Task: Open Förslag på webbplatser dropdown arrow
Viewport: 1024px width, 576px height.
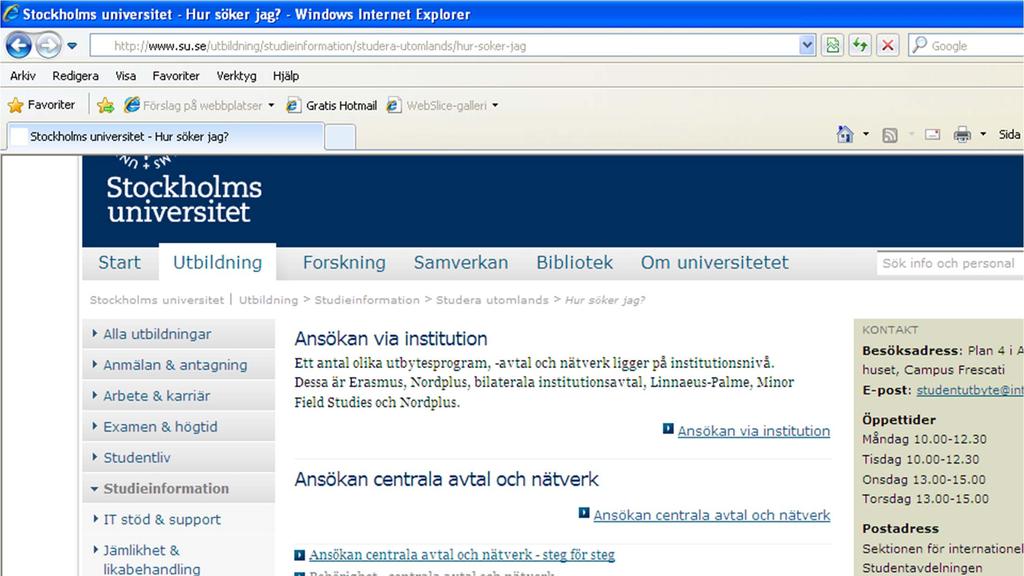Action: click(271, 105)
